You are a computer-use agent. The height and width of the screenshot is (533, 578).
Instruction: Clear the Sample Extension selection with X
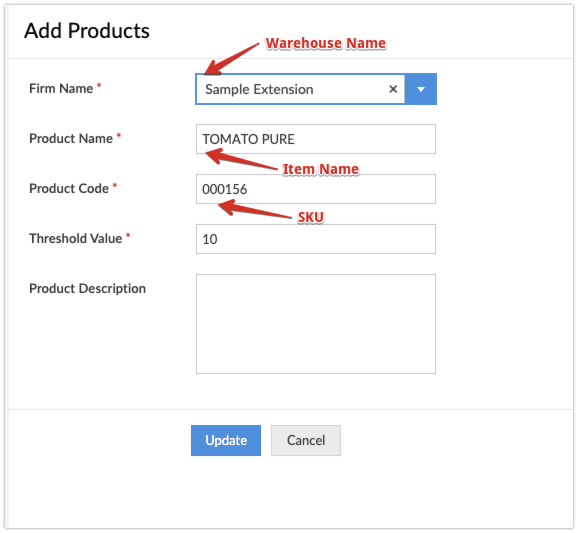click(393, 89)
